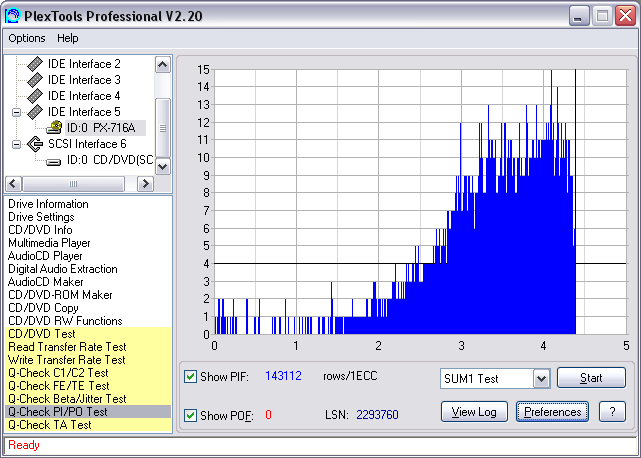Close the PlexTools Professional window
Viewport: 641px width, 458px height.
click(x=626, y=16)
